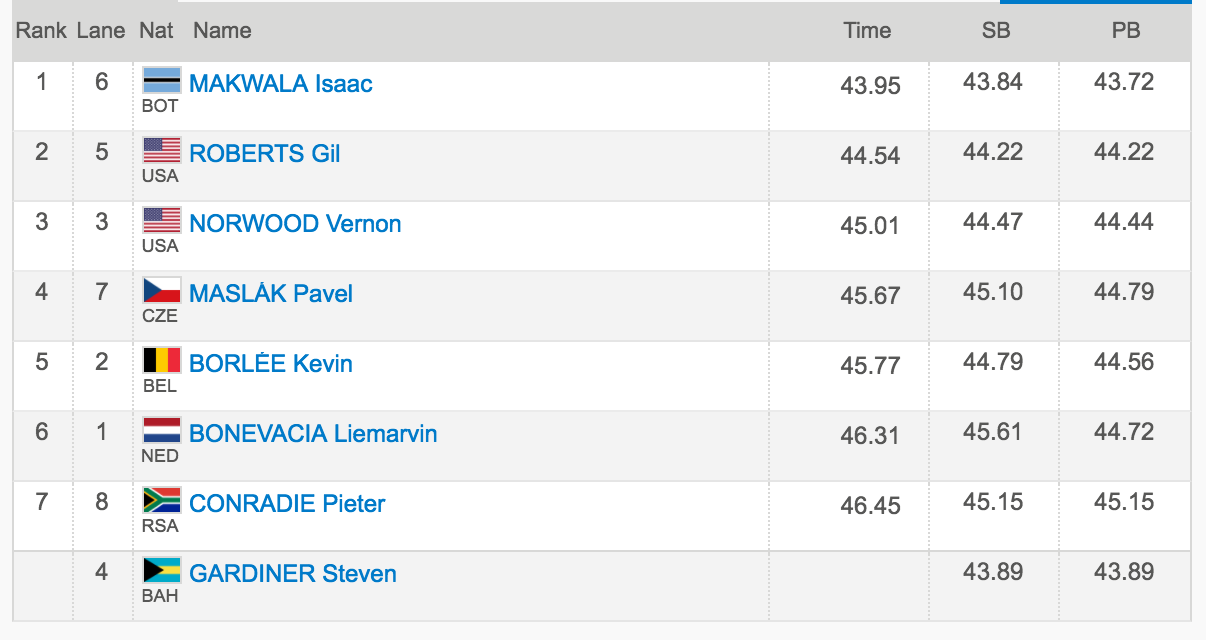1206x640 pixels.
Task: Click the Belgium flag icon
Action: (162, 360)
